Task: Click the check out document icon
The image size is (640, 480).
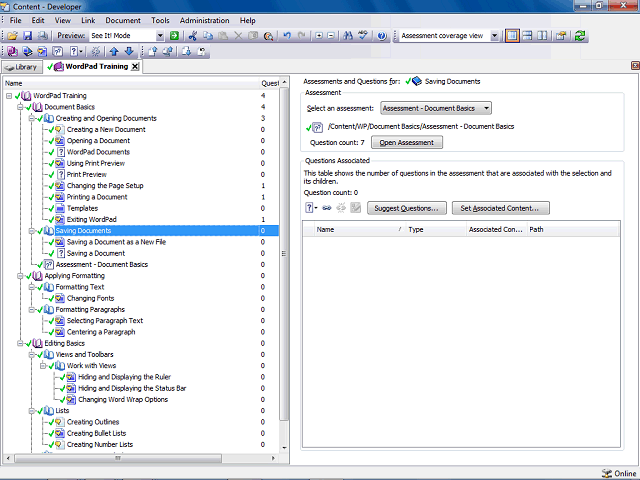Action: pos(187,51)
